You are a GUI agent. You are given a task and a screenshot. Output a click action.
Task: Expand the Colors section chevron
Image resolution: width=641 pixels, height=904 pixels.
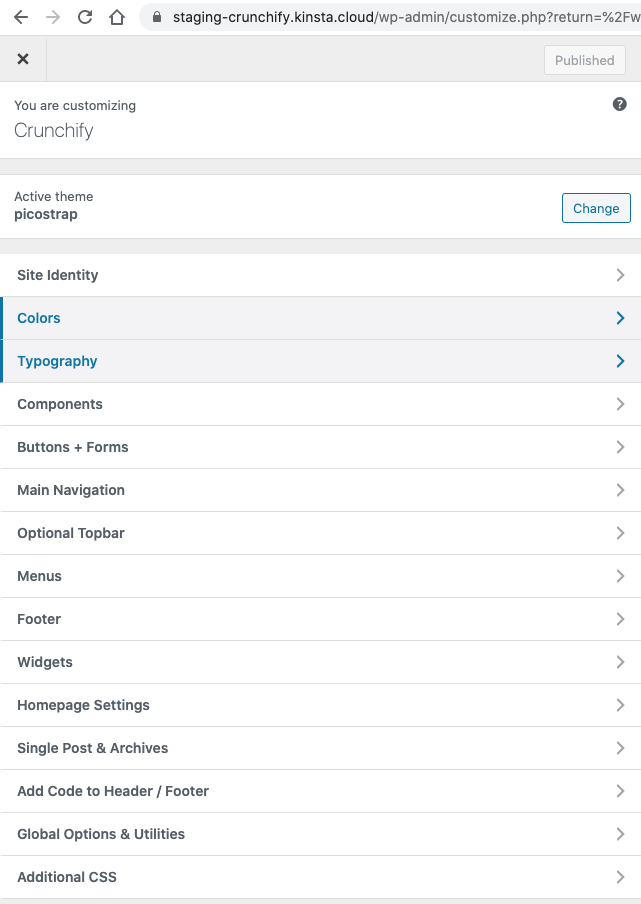[x=620, y=318]
